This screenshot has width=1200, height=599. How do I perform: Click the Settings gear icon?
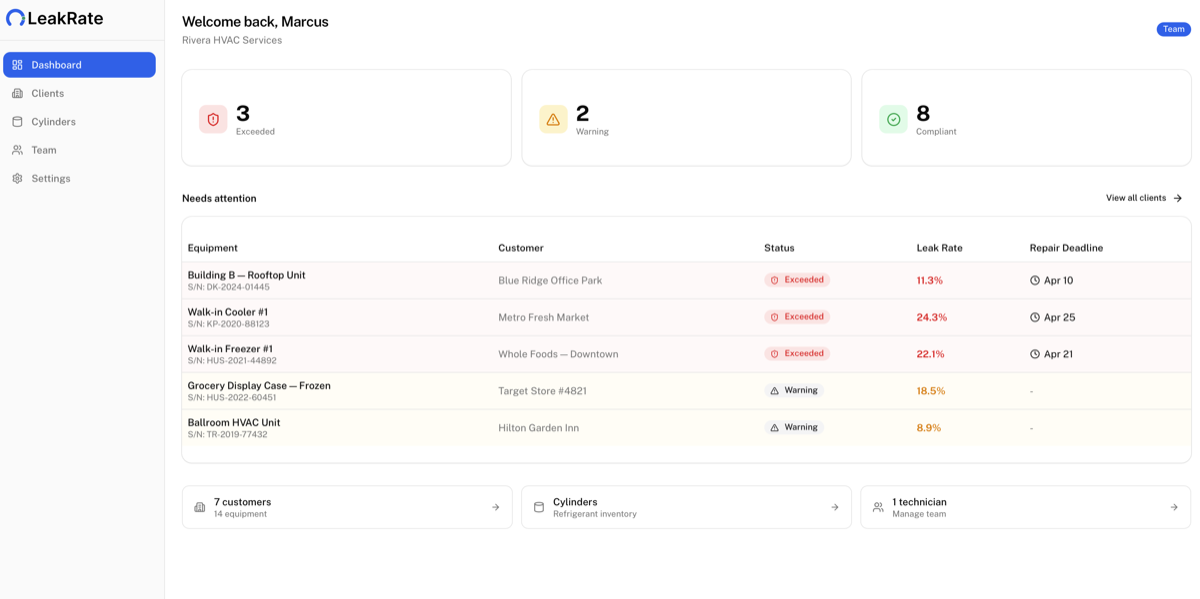tap(16, 178)
